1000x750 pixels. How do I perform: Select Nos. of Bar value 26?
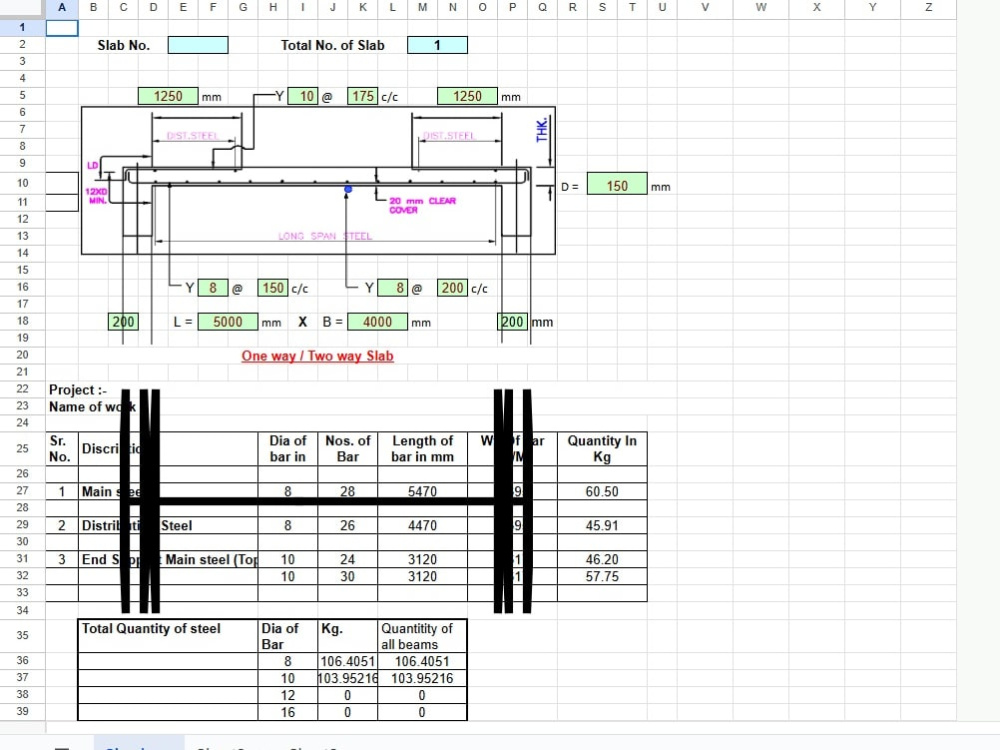(348, 526)
